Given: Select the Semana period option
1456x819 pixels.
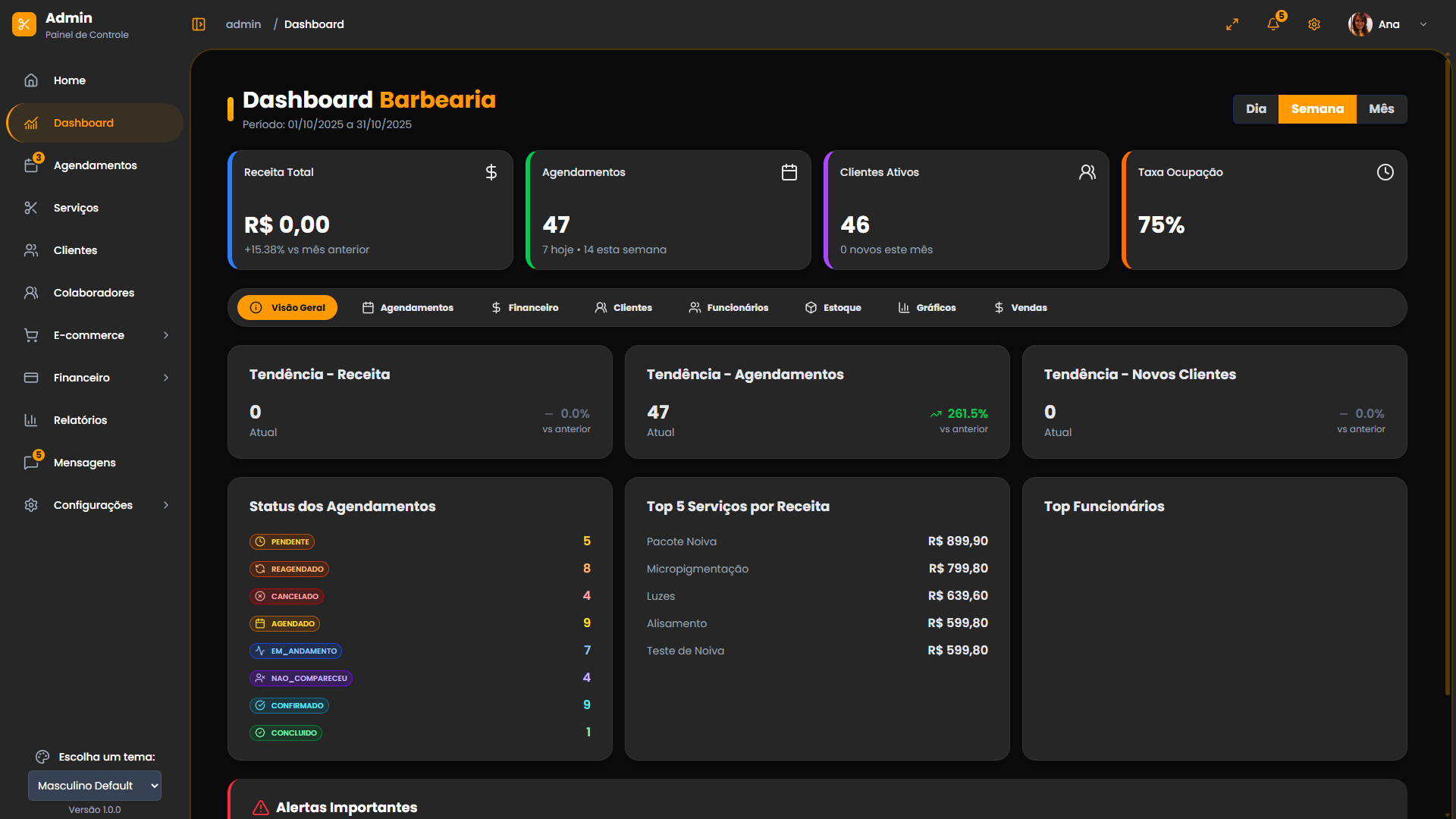Looking at the screenshot, I should coord(1317,109).
